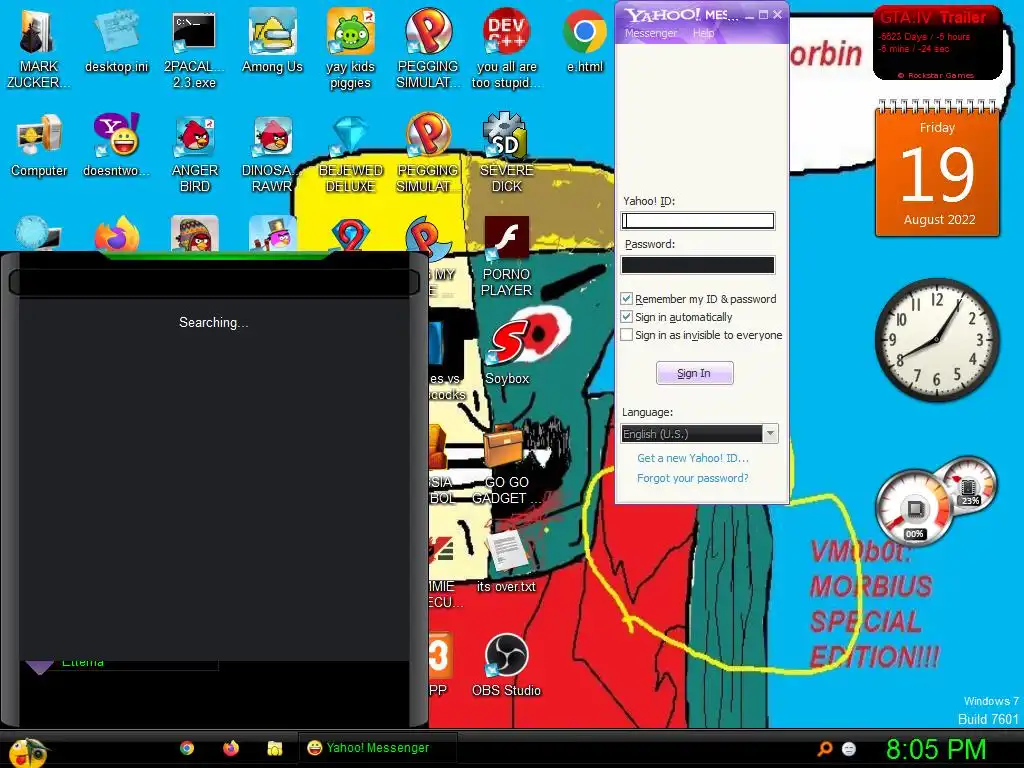The height and width of the screenshot is (768, 1024).
Task: Open the BEJEWED DELUXE desktop shortcut
Action: click(350, 152)
